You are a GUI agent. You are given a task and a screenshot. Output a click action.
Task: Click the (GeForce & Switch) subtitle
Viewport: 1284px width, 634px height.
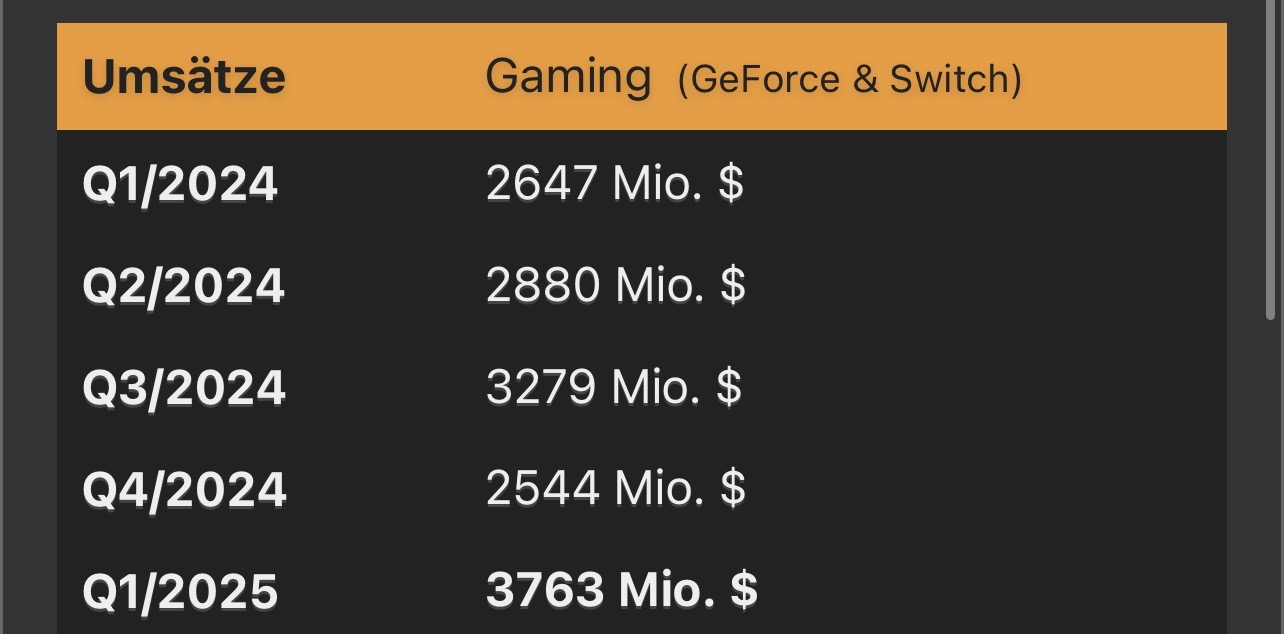pos(849,80)
